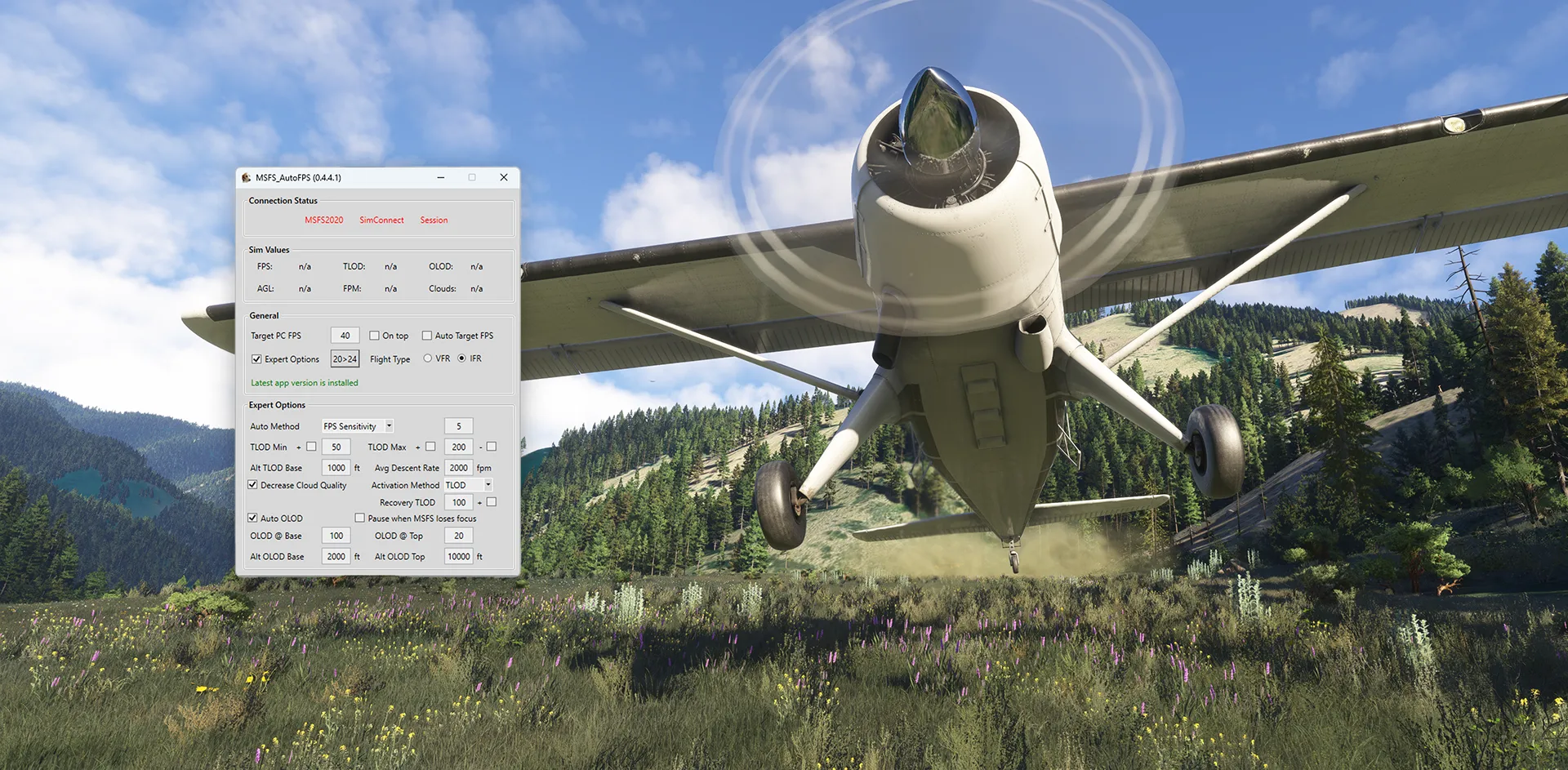Toggle the TLOD Min plus checkbox
This screenshot has height=770, width=1568.
(x=311, y=447)
